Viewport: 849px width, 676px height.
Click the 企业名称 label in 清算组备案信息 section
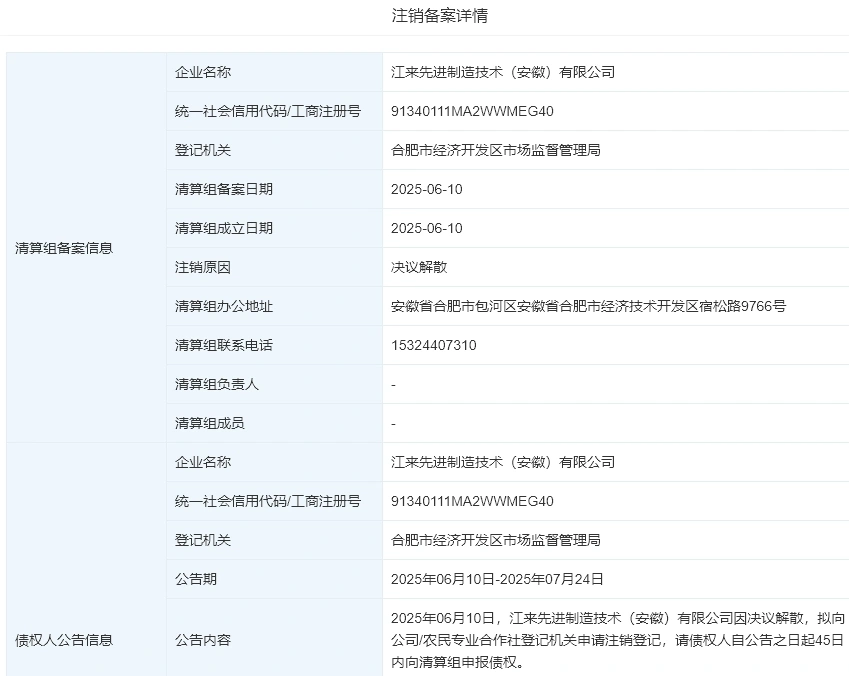[x=203, y=72]
